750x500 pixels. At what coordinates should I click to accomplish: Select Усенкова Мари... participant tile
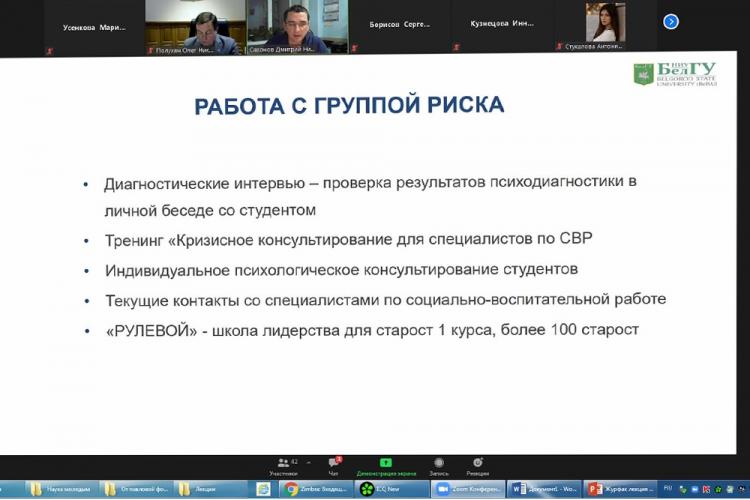94,28
